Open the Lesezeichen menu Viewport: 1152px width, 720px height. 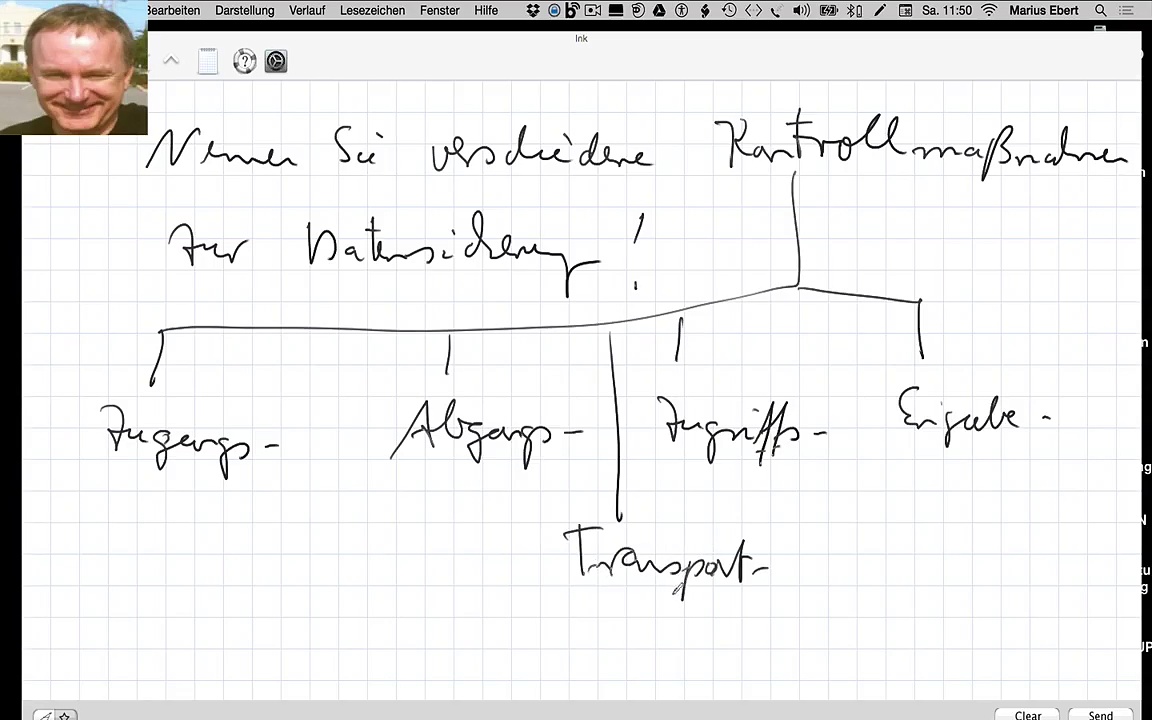[372, 10]
